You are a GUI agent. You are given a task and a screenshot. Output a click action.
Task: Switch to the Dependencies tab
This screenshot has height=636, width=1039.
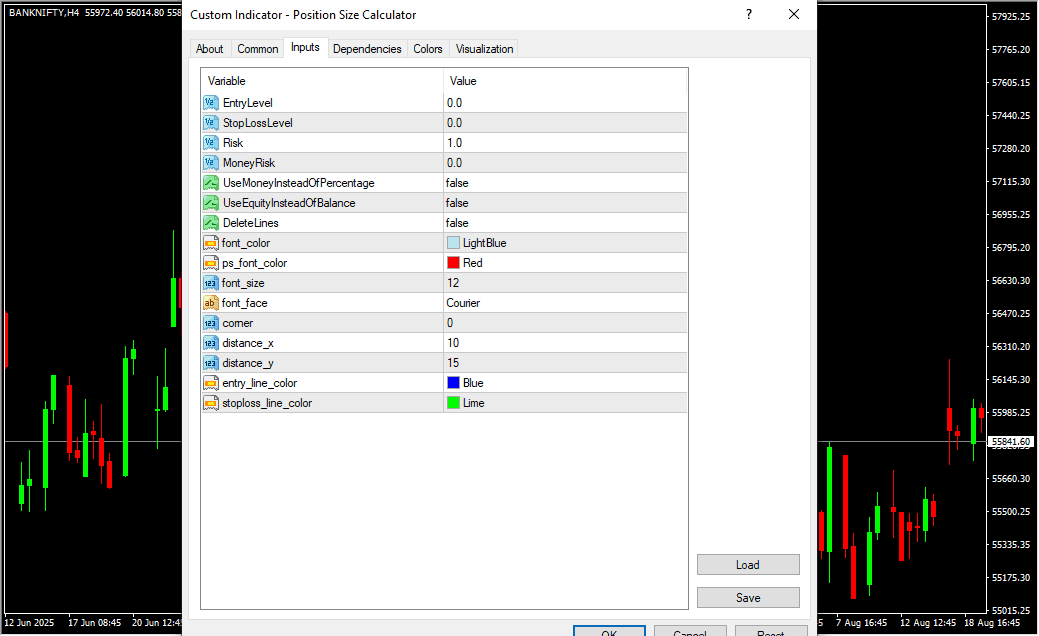(x=367, y=49)
